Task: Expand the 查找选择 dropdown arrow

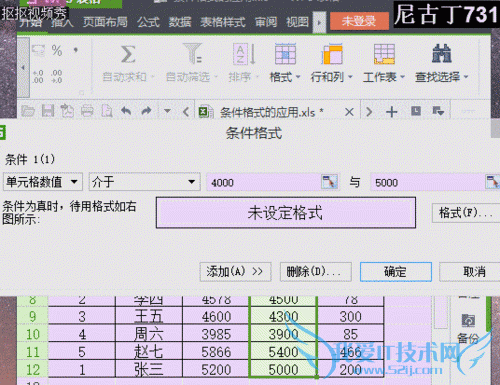Action: 466,77
